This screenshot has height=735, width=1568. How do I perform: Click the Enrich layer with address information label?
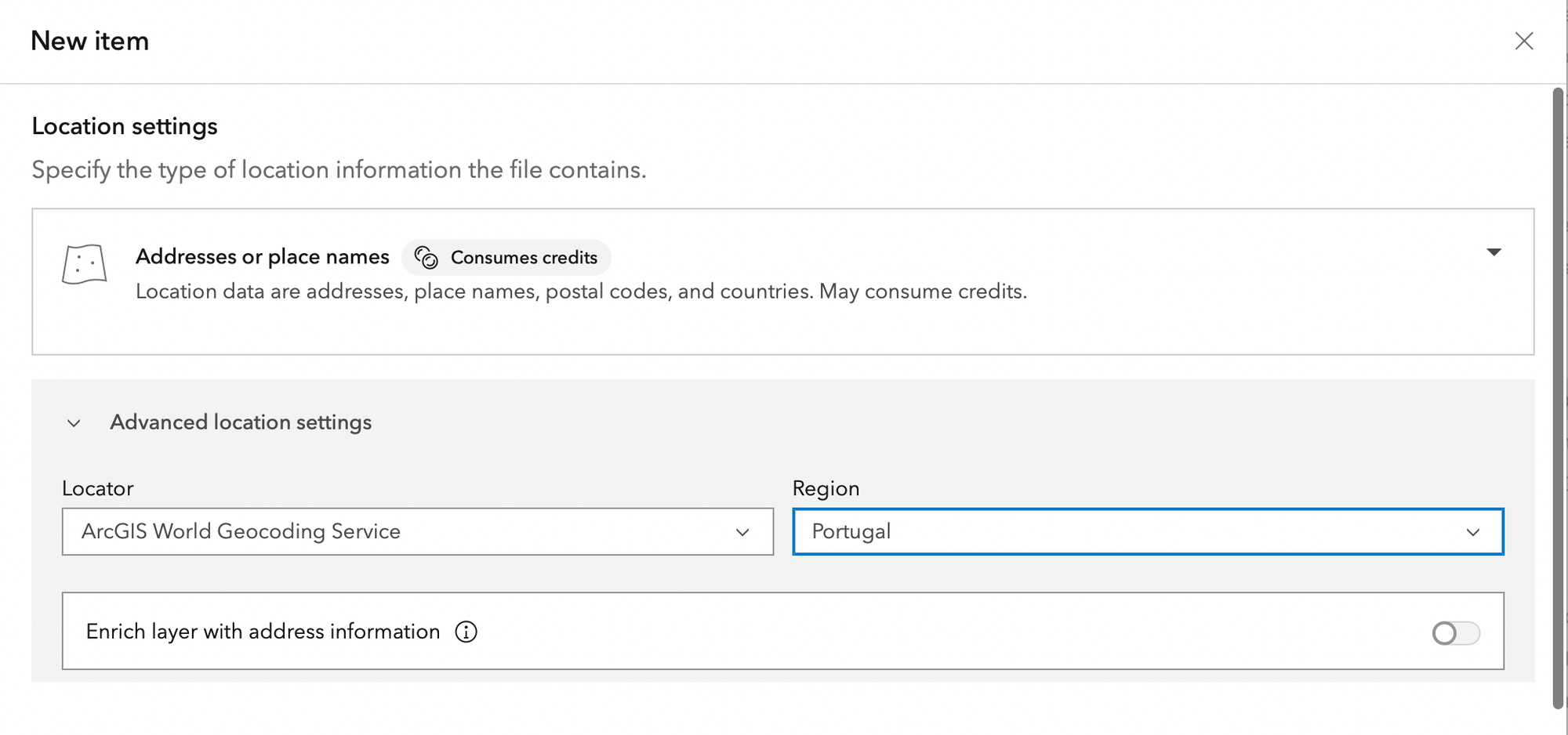263,632
